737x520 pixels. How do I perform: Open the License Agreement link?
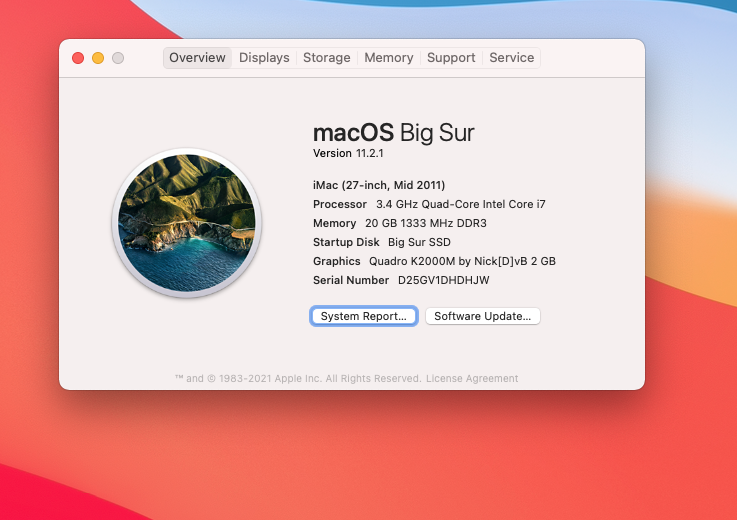(x=472, y=378)
